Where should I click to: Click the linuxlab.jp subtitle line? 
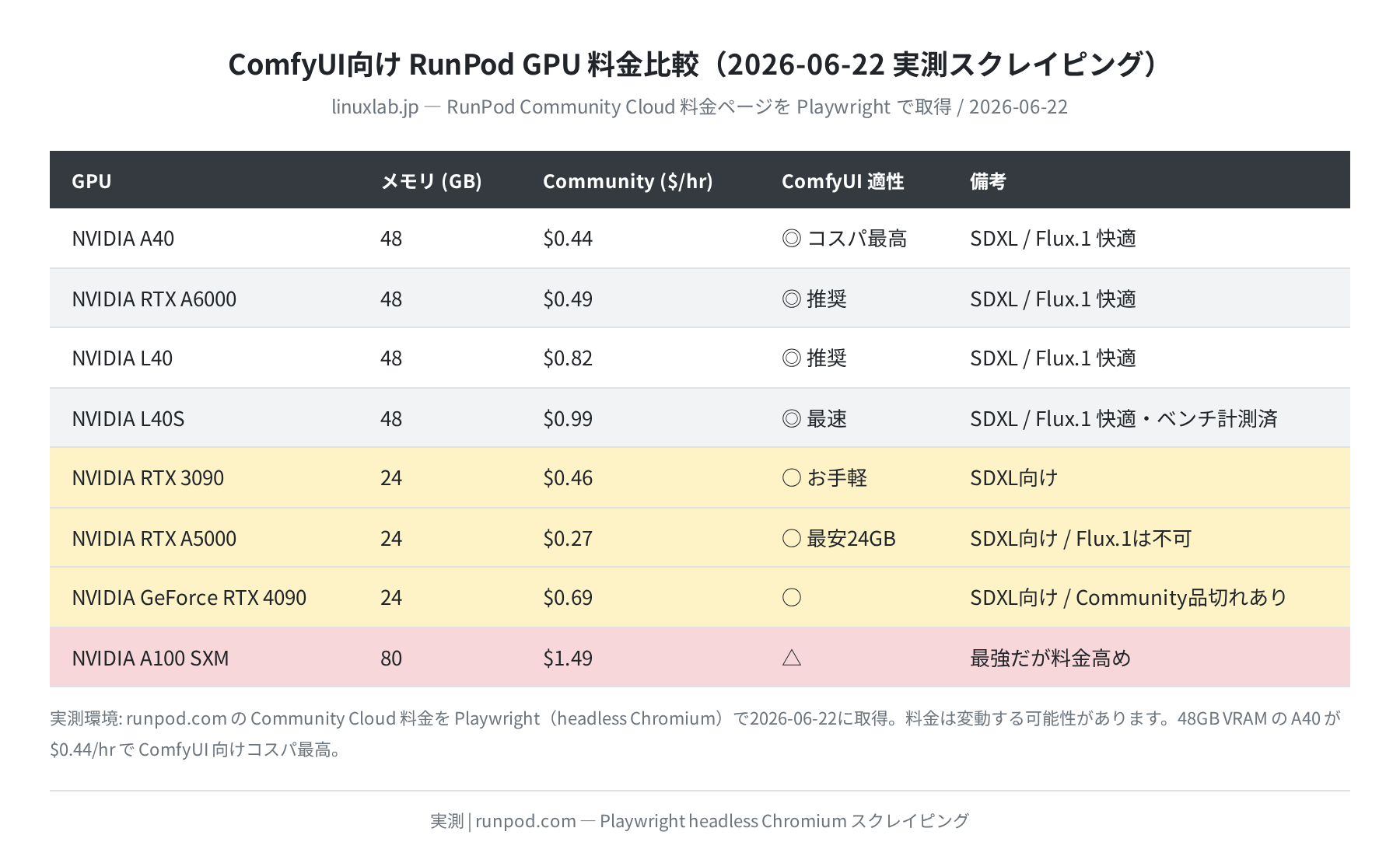tap(699, 107)
